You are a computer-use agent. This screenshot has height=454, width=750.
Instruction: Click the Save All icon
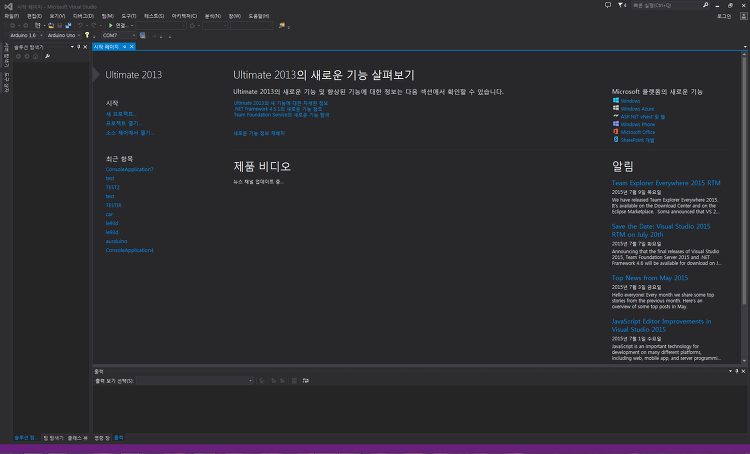[68, 25]
